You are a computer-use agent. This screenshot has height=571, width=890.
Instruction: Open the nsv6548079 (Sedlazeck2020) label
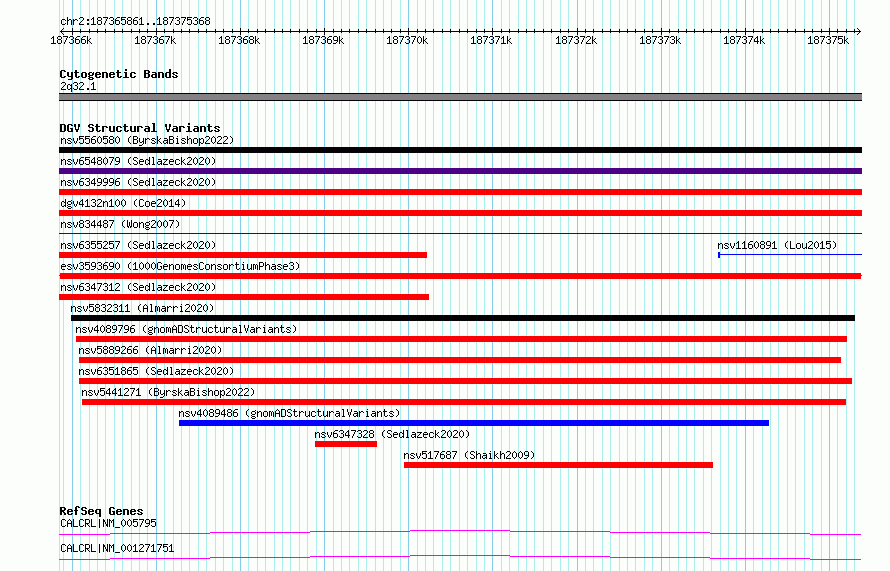pyautogui.click(x=138, y=161)
